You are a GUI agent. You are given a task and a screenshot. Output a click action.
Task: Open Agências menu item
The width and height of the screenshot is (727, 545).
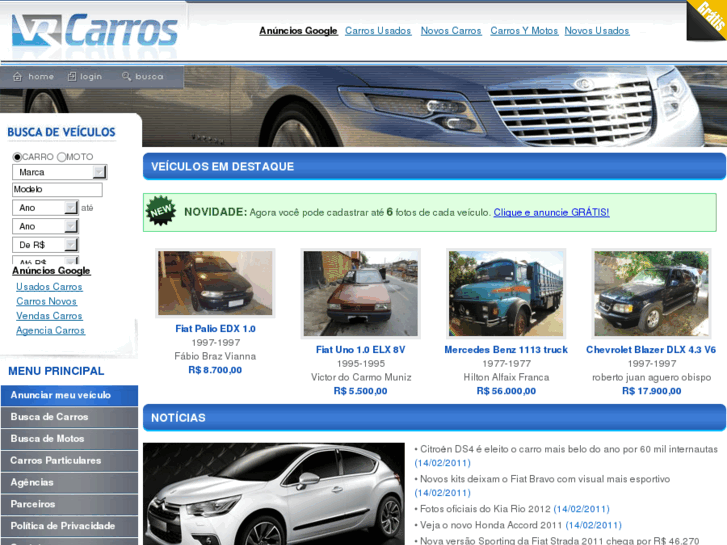(70, 482)
